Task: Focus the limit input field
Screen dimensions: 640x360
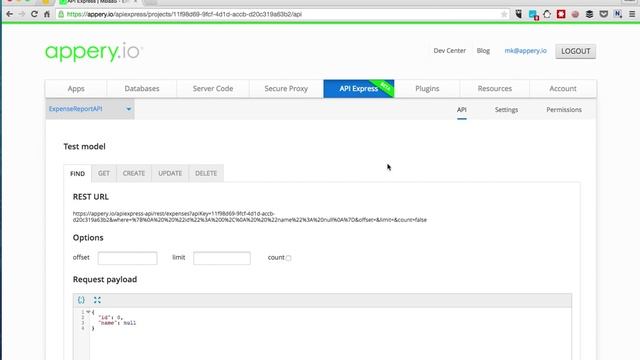Action: (x=222, y=258)
